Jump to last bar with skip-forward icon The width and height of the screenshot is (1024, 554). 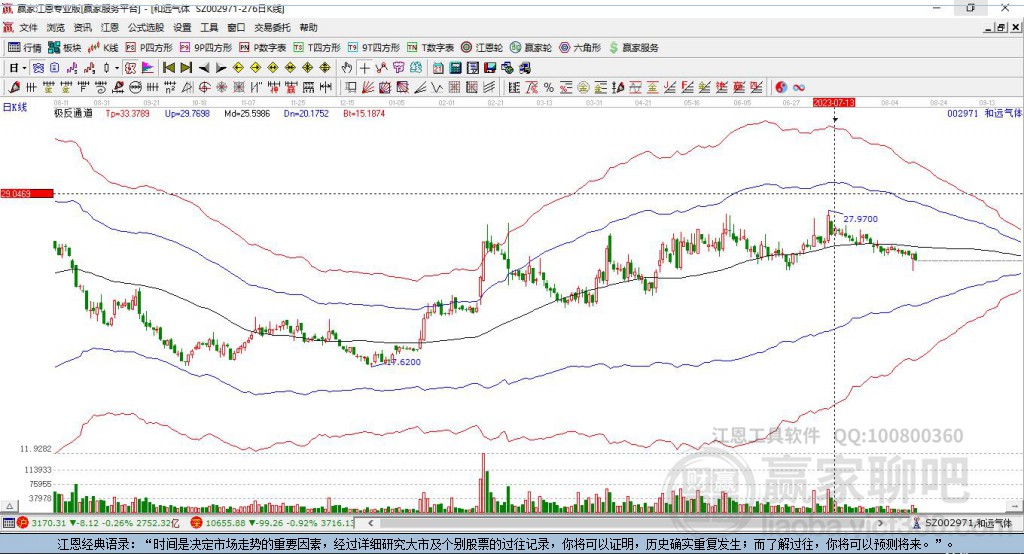point(186,68)
